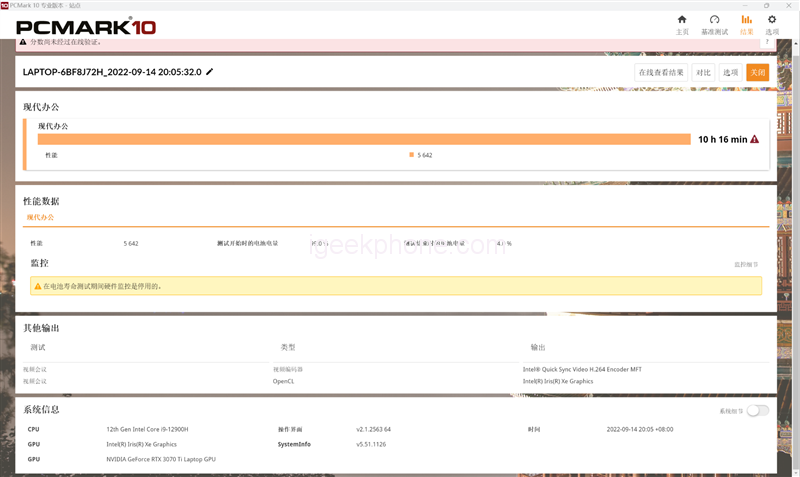This screenshot has height=477, width=800.
Task: Open the Results (结果) section
Action: pyautogui.click(x=746, y=24)
